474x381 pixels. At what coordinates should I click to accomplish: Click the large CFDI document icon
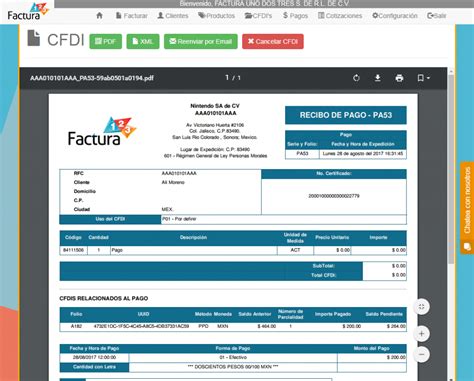33,38
